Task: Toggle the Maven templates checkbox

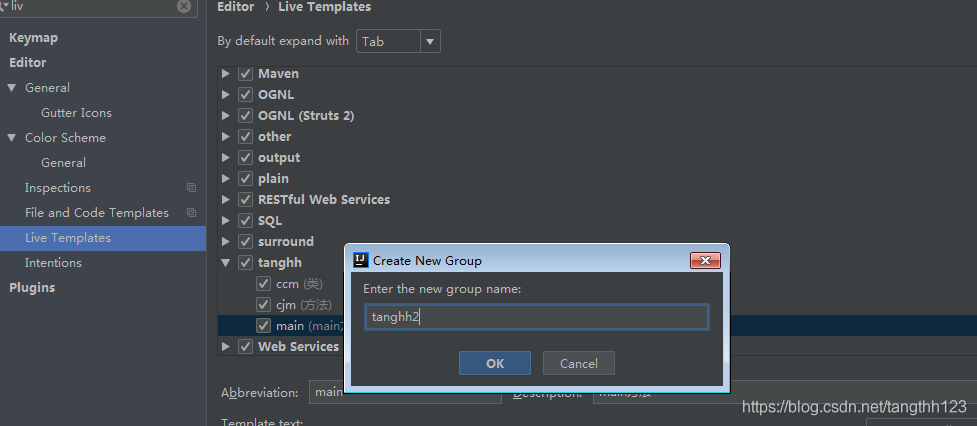Action: point(245,74)
